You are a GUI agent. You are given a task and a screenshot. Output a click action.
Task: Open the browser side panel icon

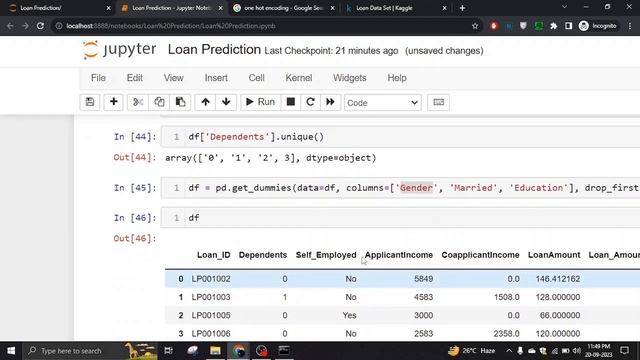tap(568, 26)
